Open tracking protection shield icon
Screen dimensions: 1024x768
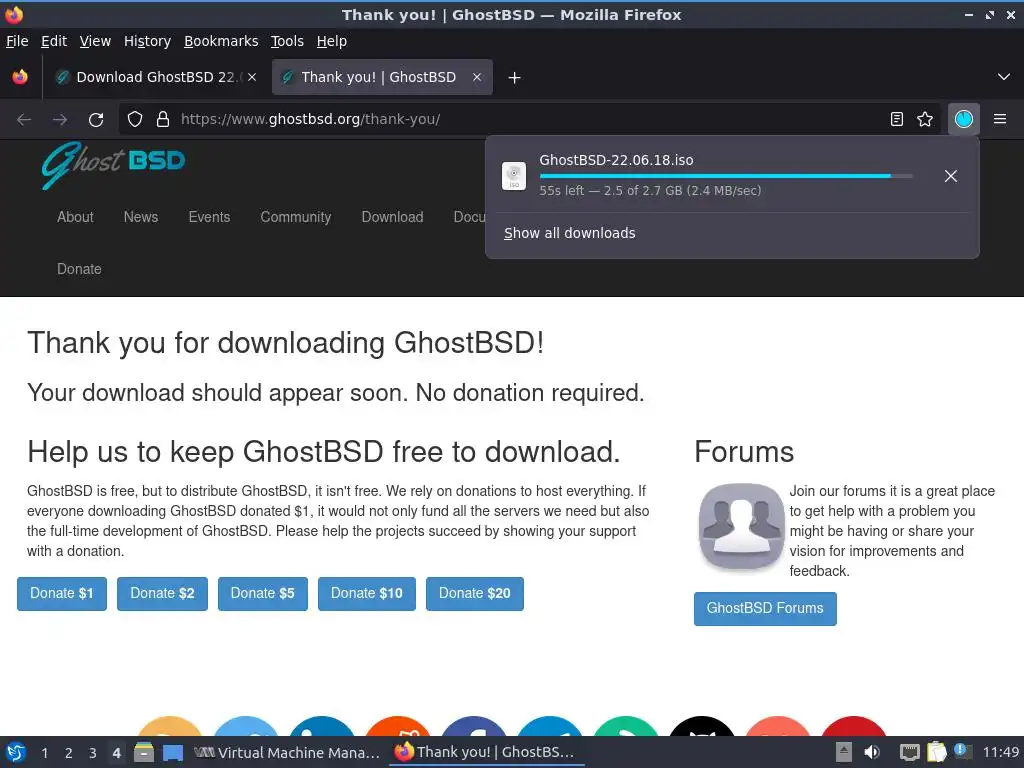pos(135,120)
